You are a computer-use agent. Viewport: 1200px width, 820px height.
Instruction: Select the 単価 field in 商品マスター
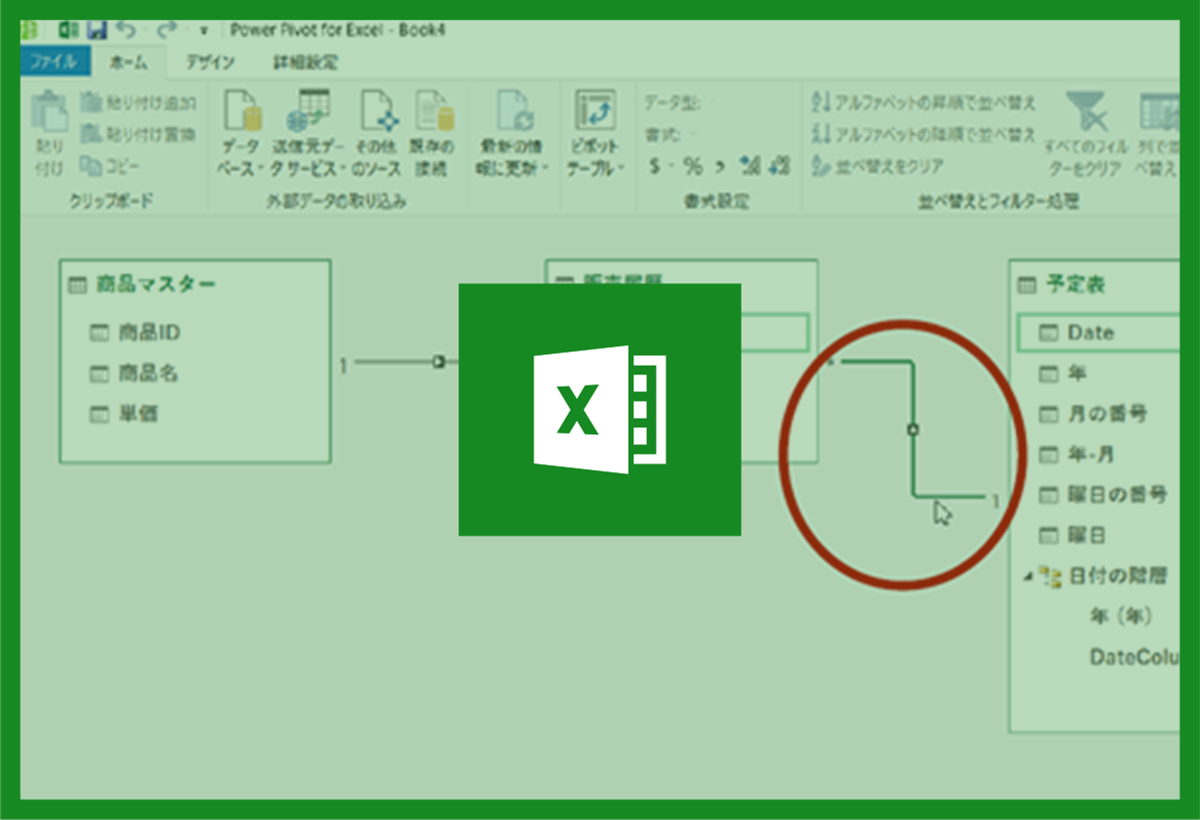(x=138, y=413)
